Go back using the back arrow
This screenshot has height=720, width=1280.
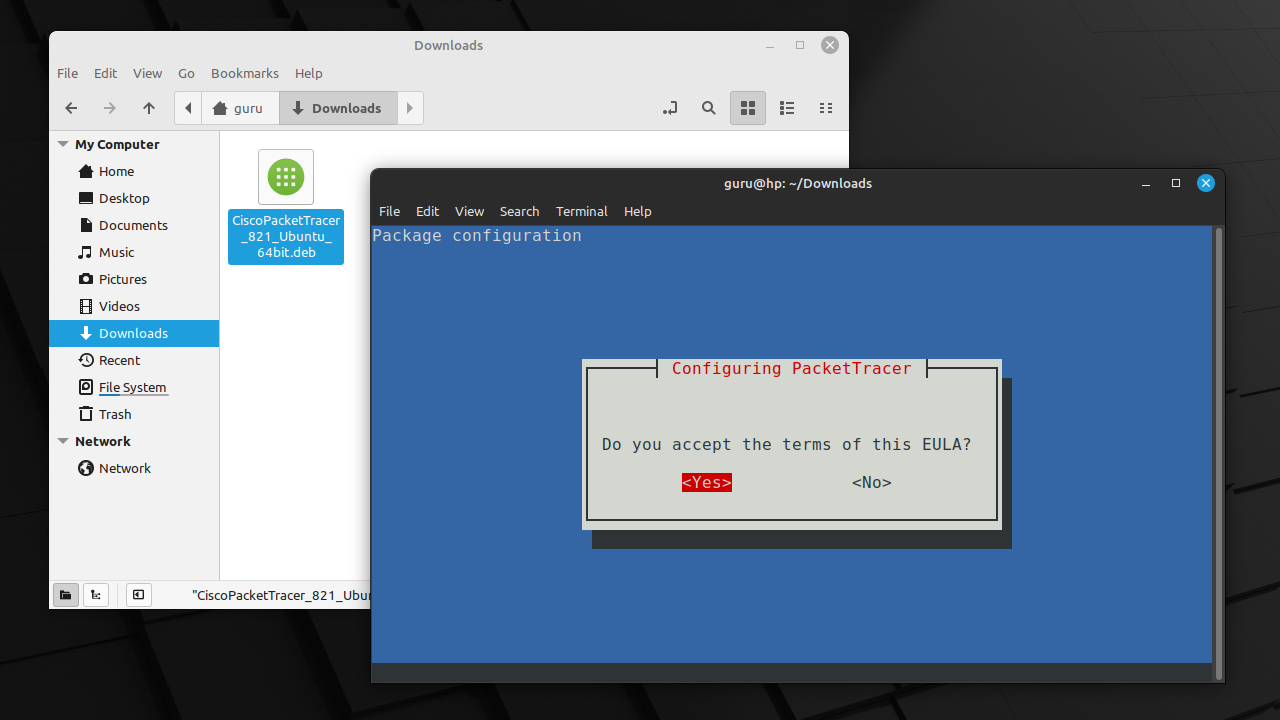71,108
